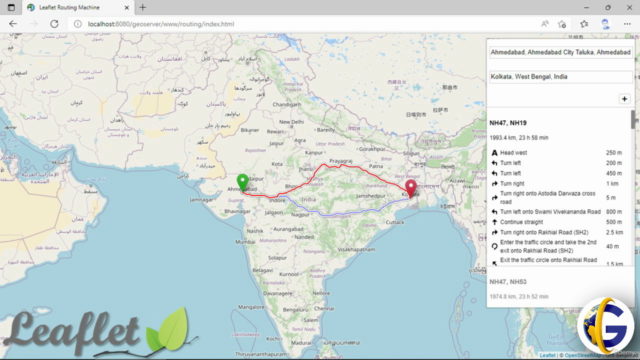The width and height of the screenshot is (640, 360).
Task: Close the Leaflet Routing Machine tab
Action: pyautogui.click(x=127, y=7)
